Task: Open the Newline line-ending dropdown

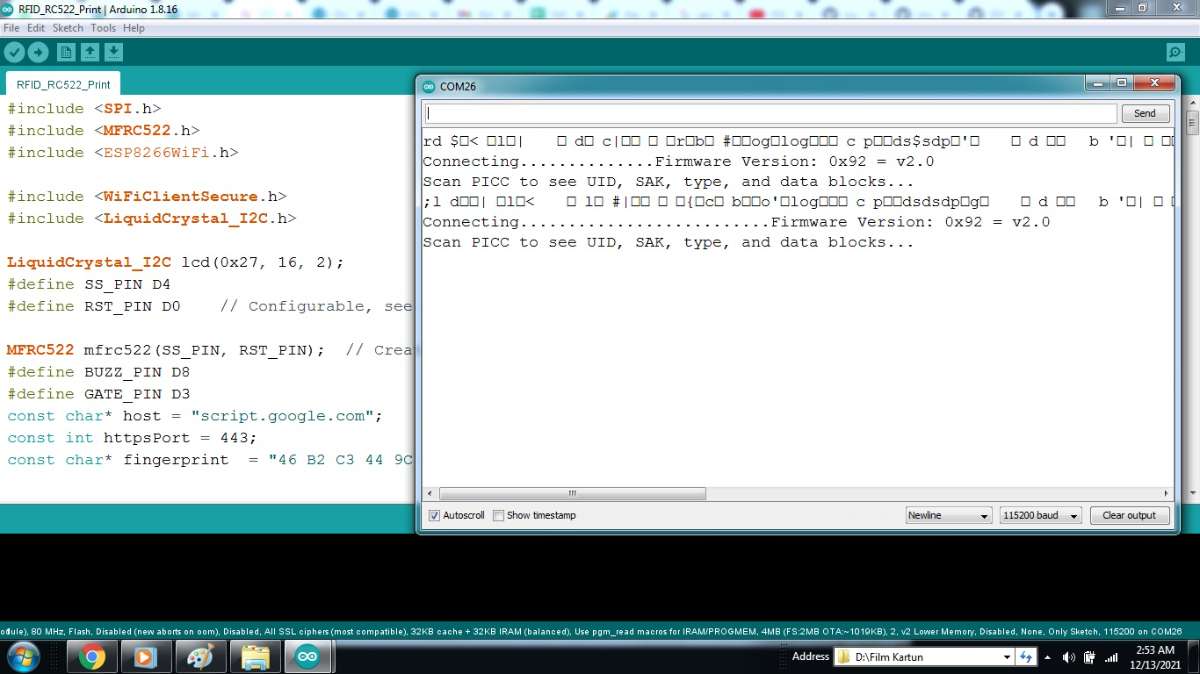Action: [948, 516]
